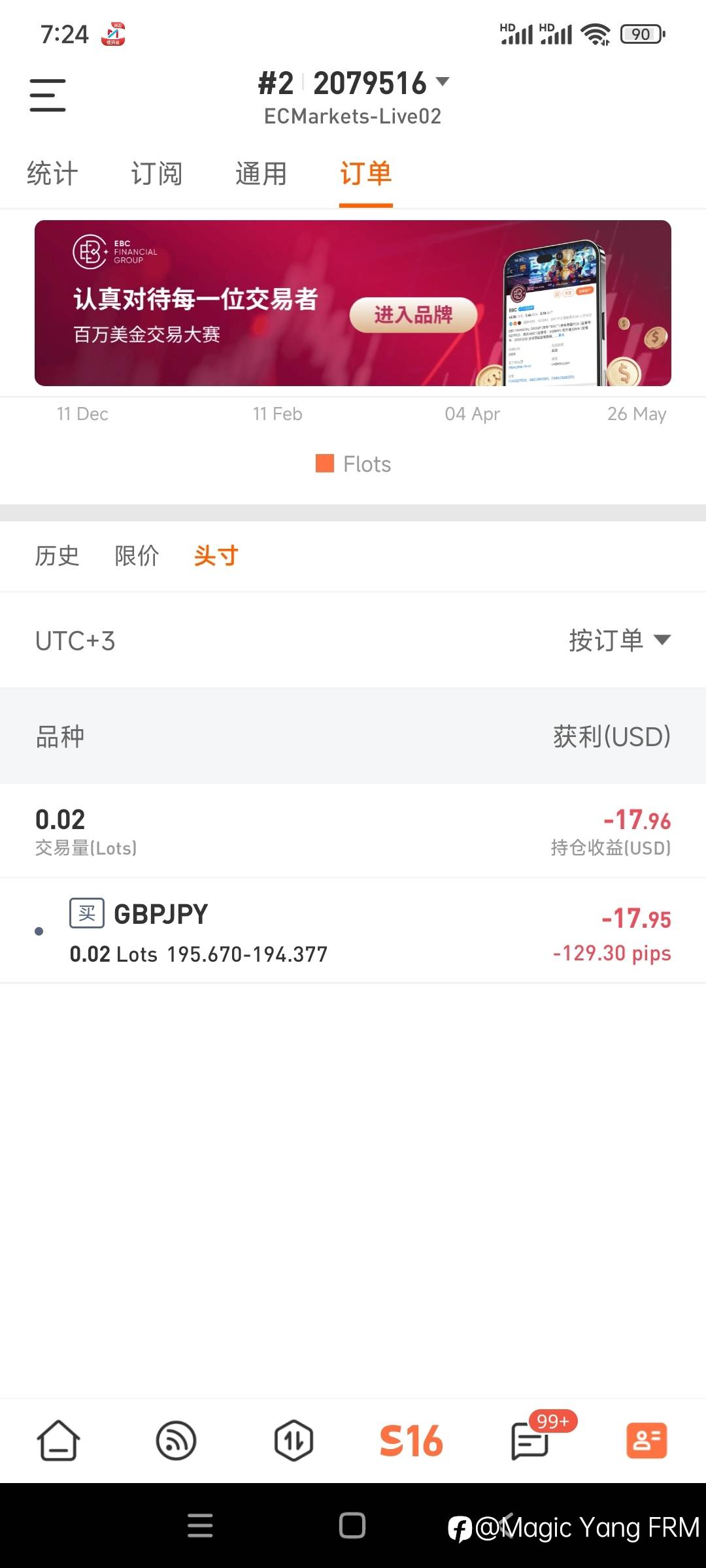Open the signal feed icon

(x=176, y=1441)
